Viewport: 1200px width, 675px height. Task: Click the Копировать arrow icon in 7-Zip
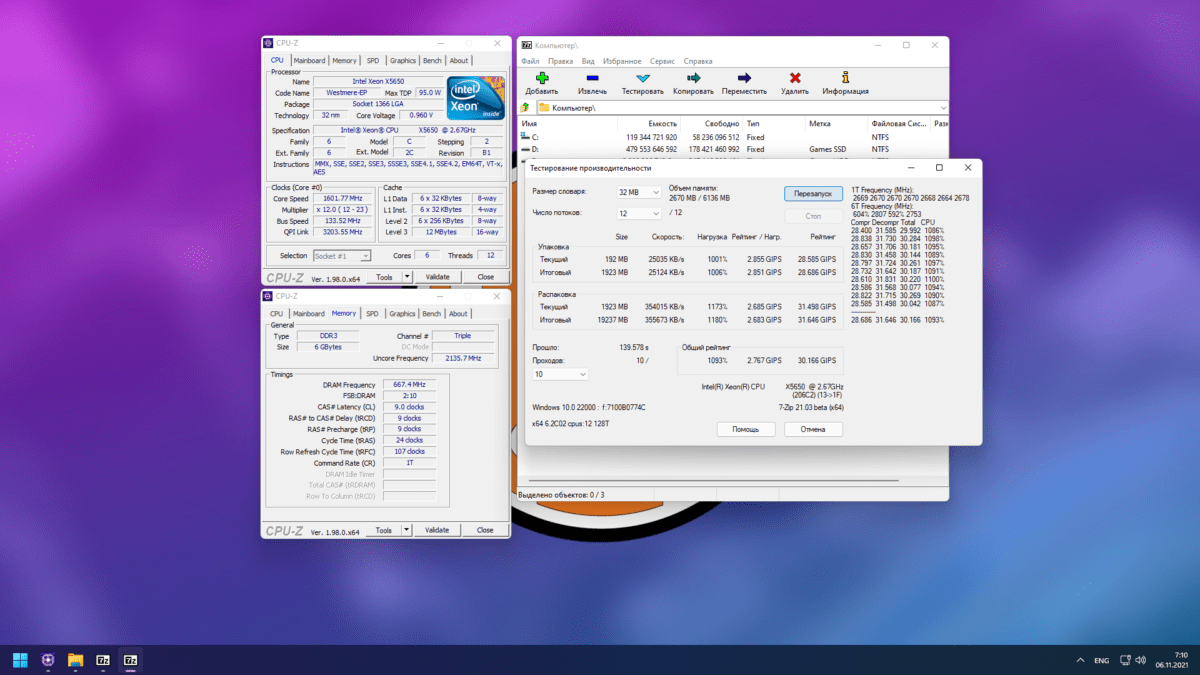pos(693,78)
